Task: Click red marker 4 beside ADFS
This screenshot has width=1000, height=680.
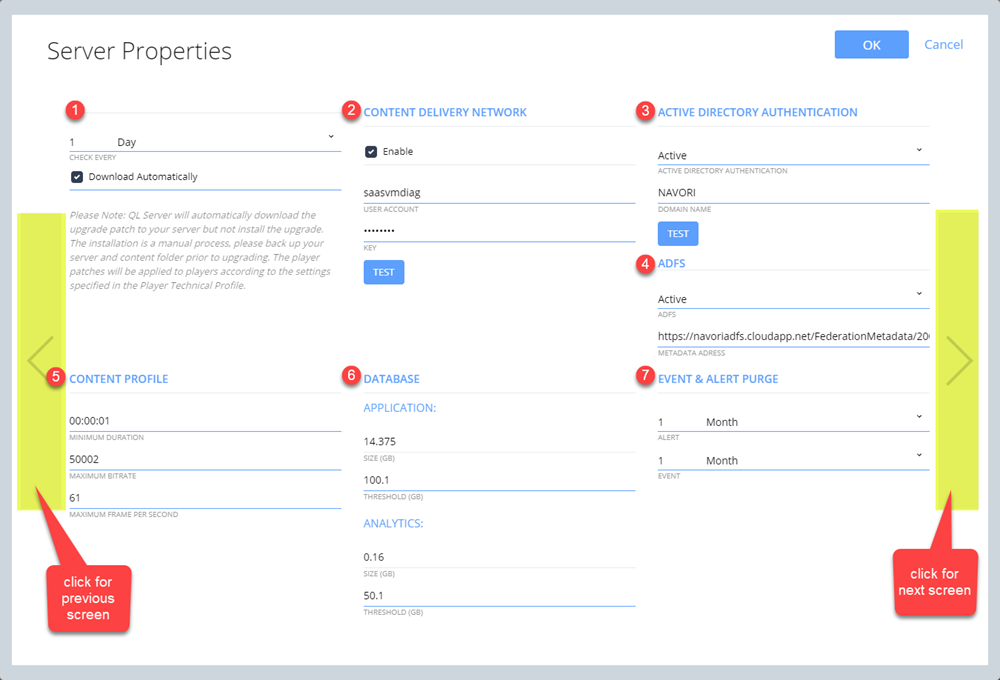Action: 645,264
